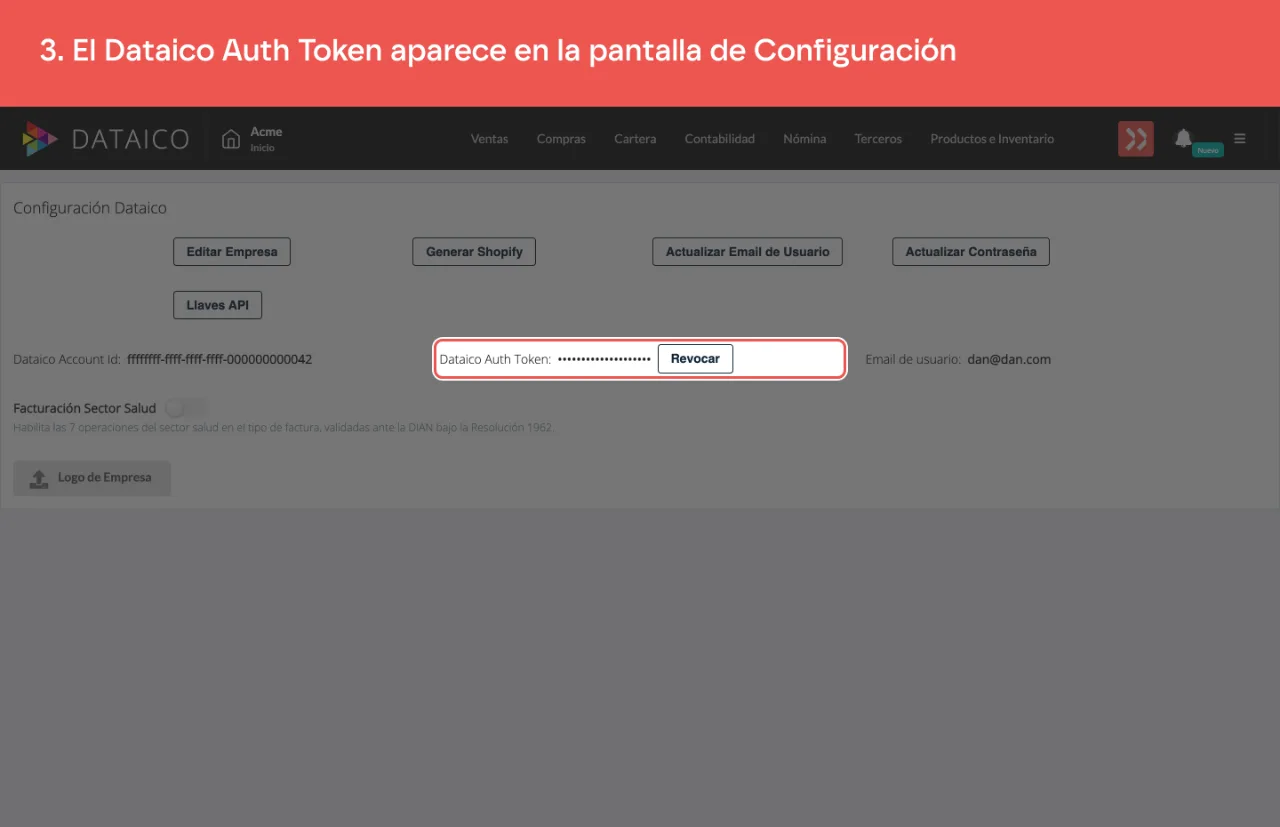The height and width of the screenshot is (827, 1280).
Task: Toggle Facturación Sector Salud switch
Action: click(187, 408)
